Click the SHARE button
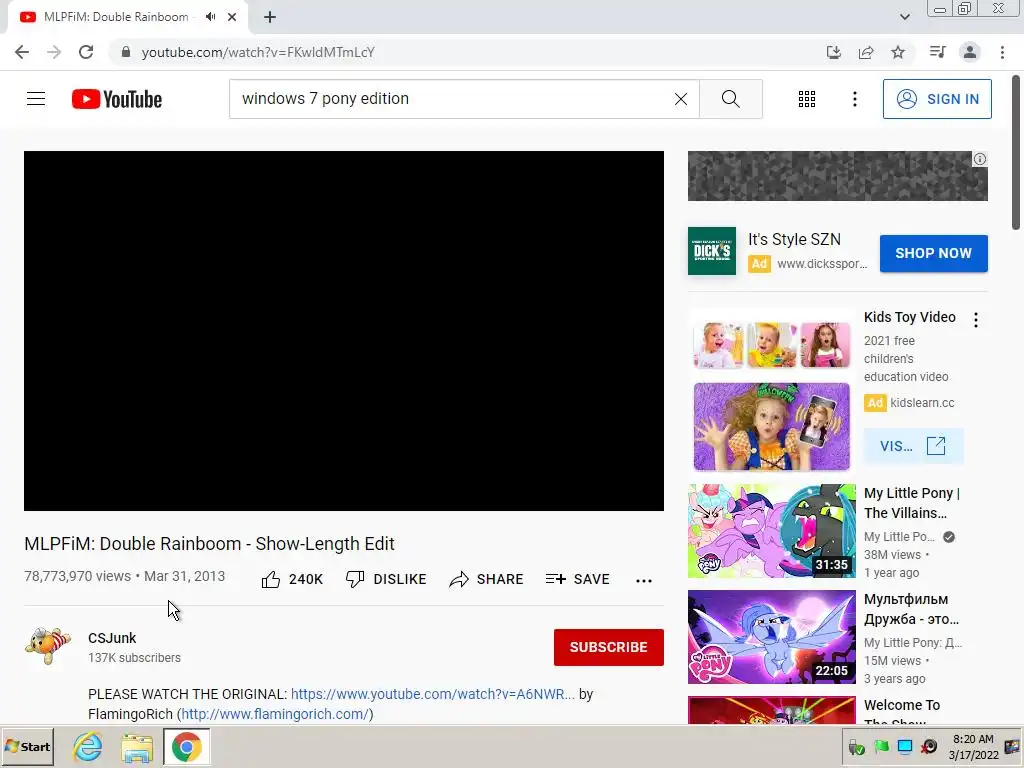The width and height of the screenshot is (1024, 768). click(x=487, y=579)
